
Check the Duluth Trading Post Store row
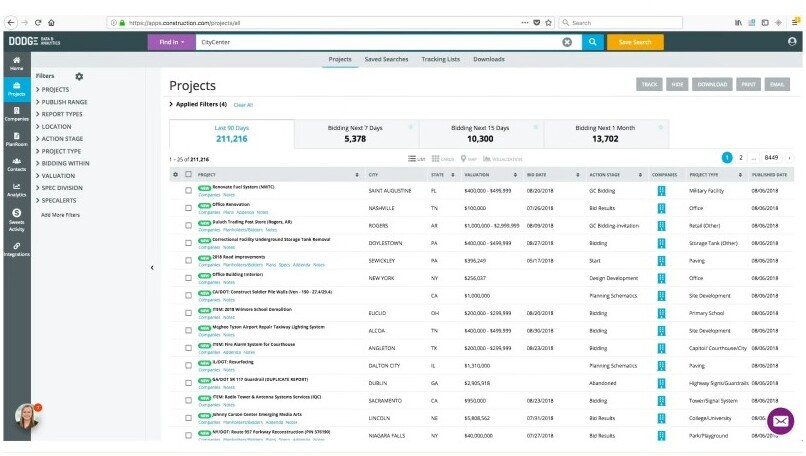pos(188,225)
